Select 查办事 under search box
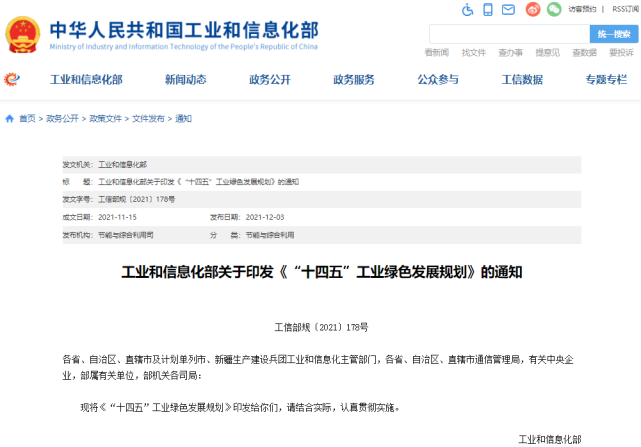The image size is (641, 447). coord(511,52)
